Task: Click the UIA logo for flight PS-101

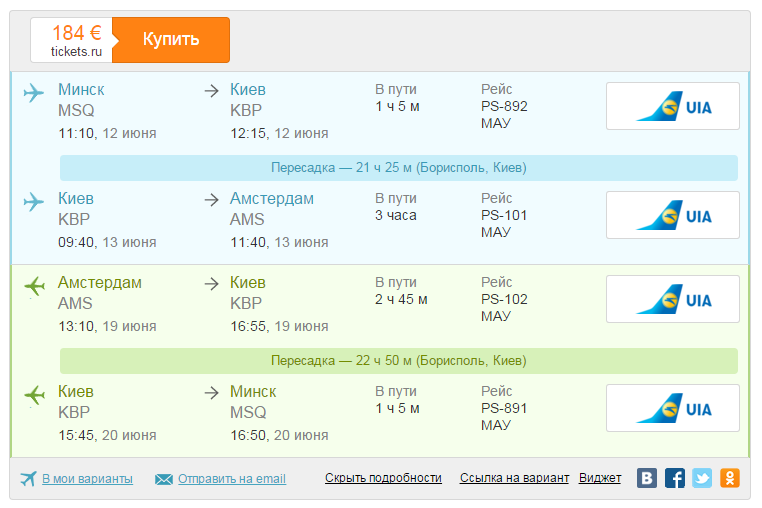Action: coord(673,215)
